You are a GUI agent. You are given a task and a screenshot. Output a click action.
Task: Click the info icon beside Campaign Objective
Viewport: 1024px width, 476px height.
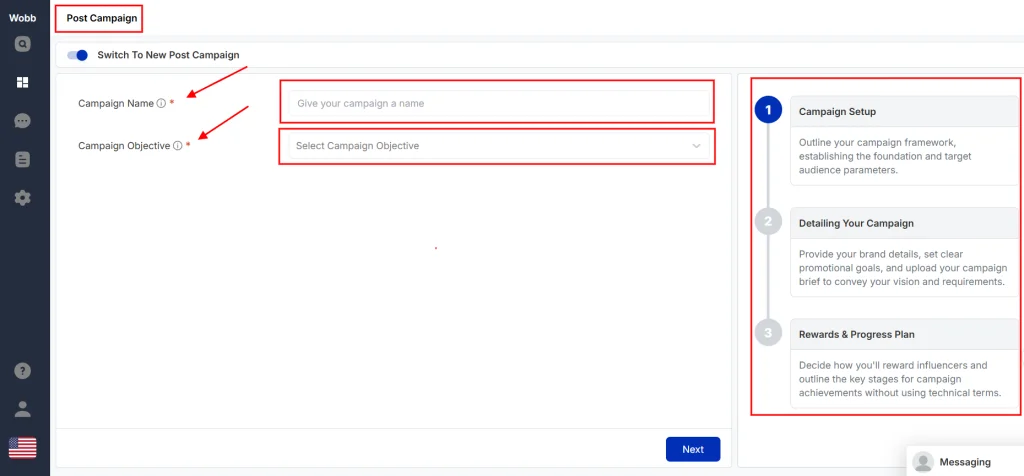pyautogui.click(x=177, y=146)
